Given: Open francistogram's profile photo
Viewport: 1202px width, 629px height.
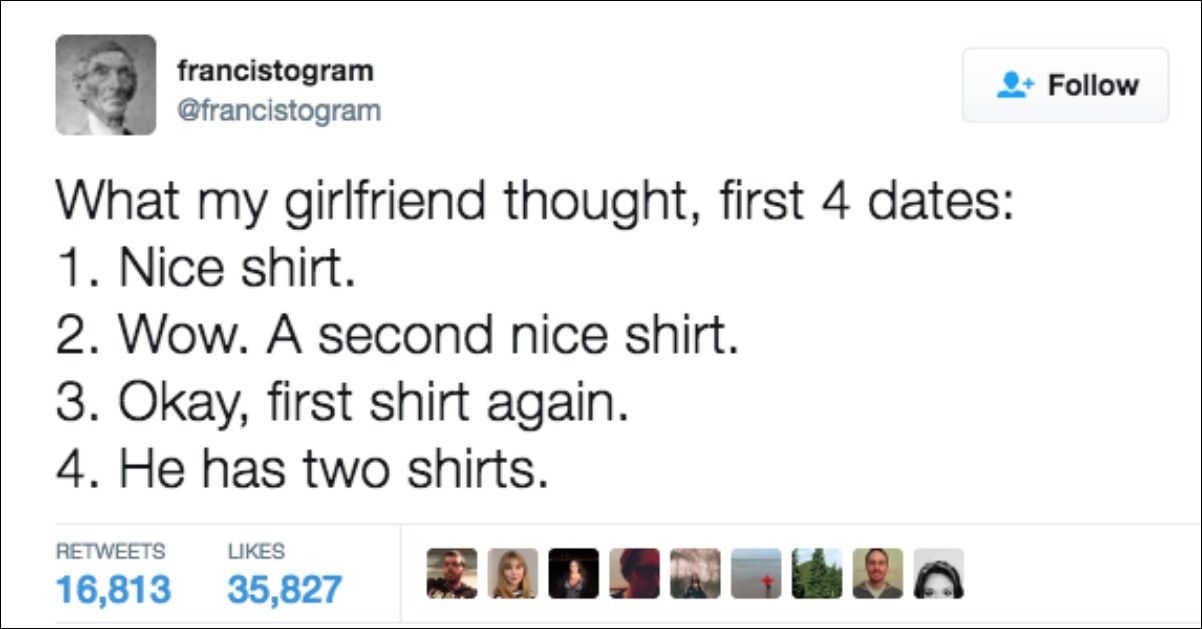Looking at the screenshot, I should click(x=106, y=85).
